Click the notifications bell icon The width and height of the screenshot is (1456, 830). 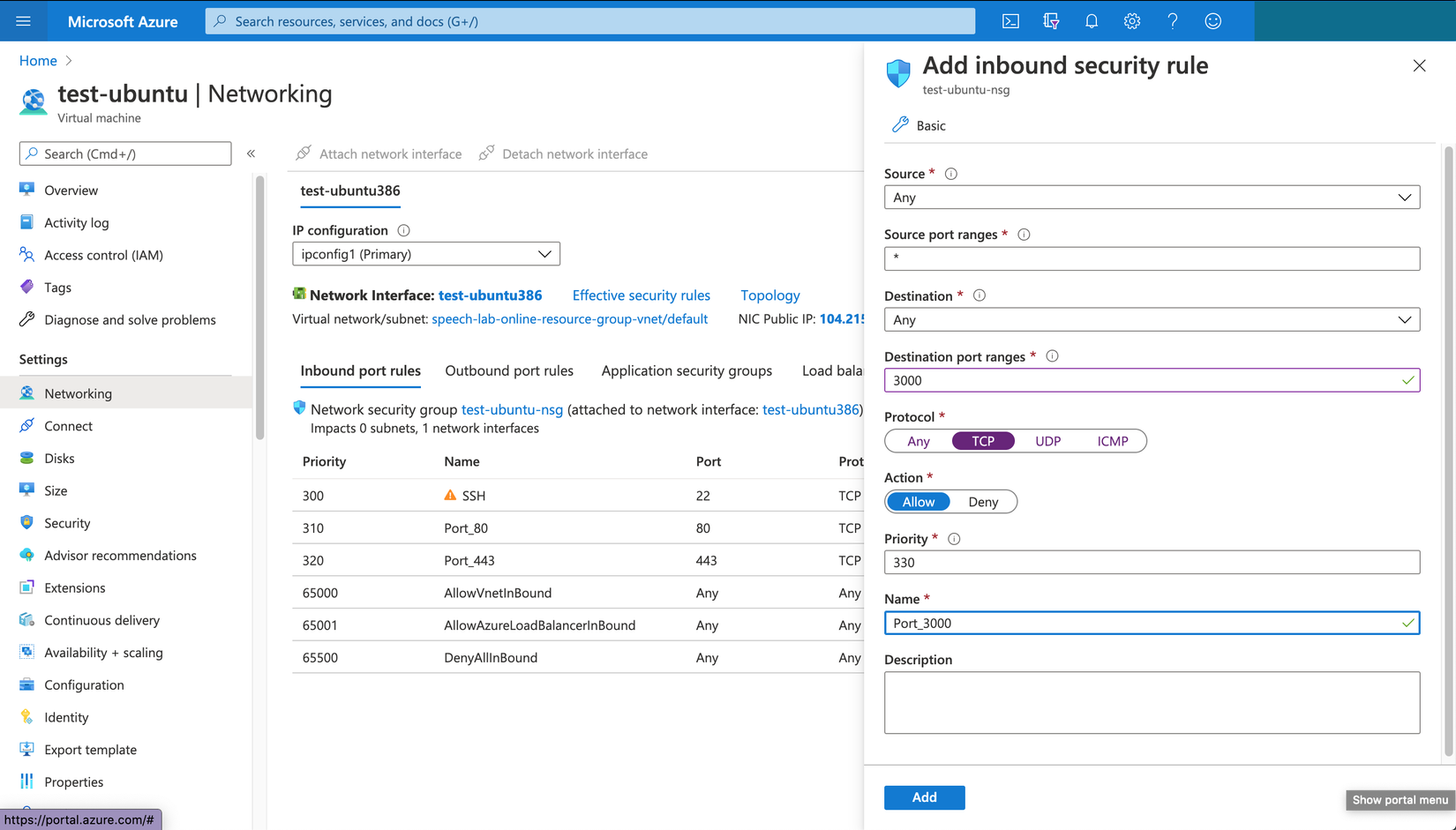[x=1092, y=21]
